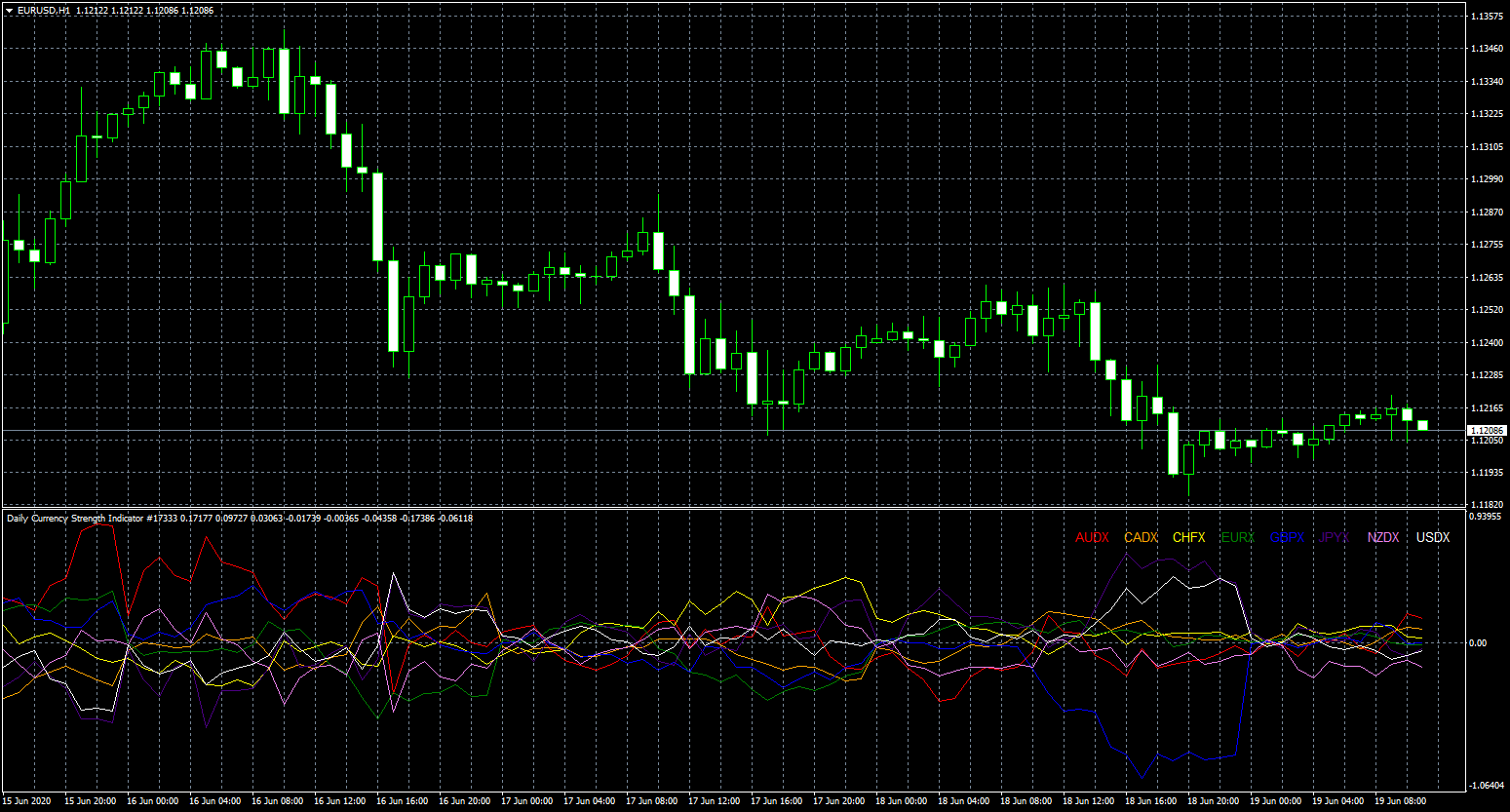Click the 1.12755 price scale label
This screenshot has width=1510, height=812.
pyautogui.click(x=1487, y=245)
